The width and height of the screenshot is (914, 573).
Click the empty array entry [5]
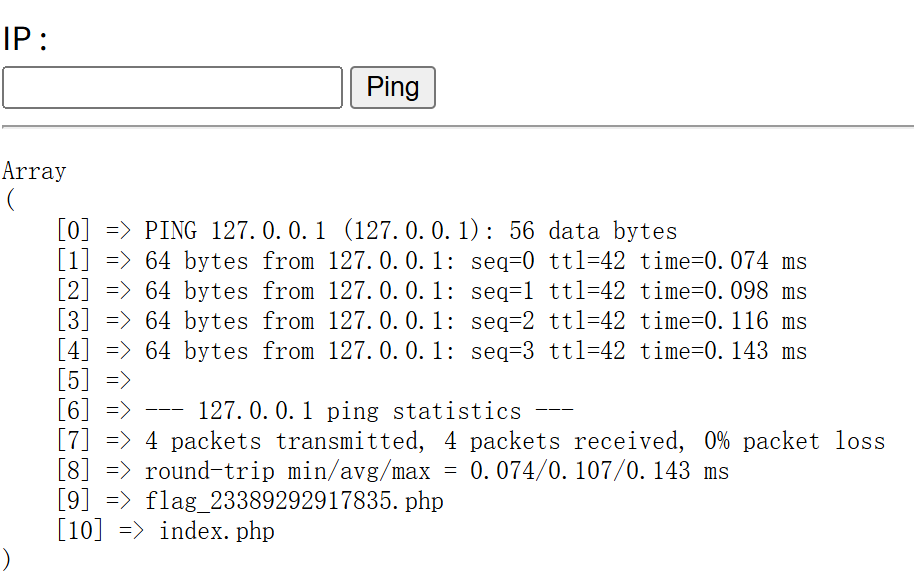point(94,381)
